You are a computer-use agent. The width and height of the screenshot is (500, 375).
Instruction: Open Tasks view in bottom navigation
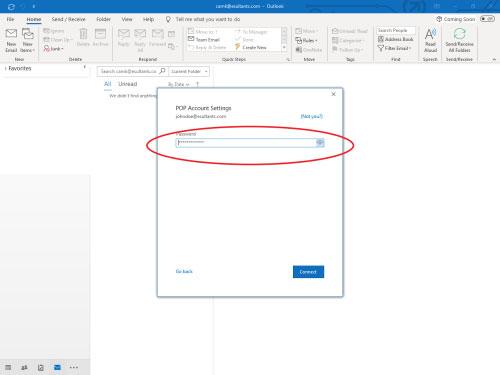coord(41,367)
